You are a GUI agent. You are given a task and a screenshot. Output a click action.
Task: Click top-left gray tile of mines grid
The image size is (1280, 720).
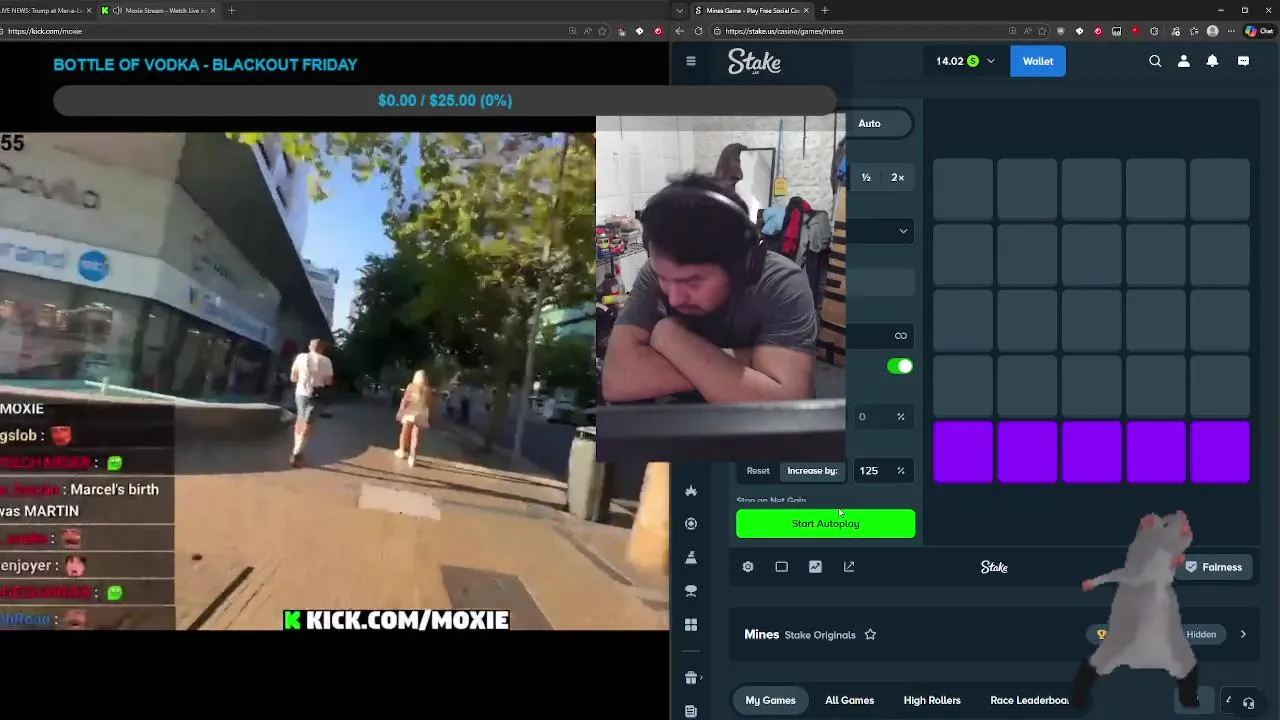(963, 189)
